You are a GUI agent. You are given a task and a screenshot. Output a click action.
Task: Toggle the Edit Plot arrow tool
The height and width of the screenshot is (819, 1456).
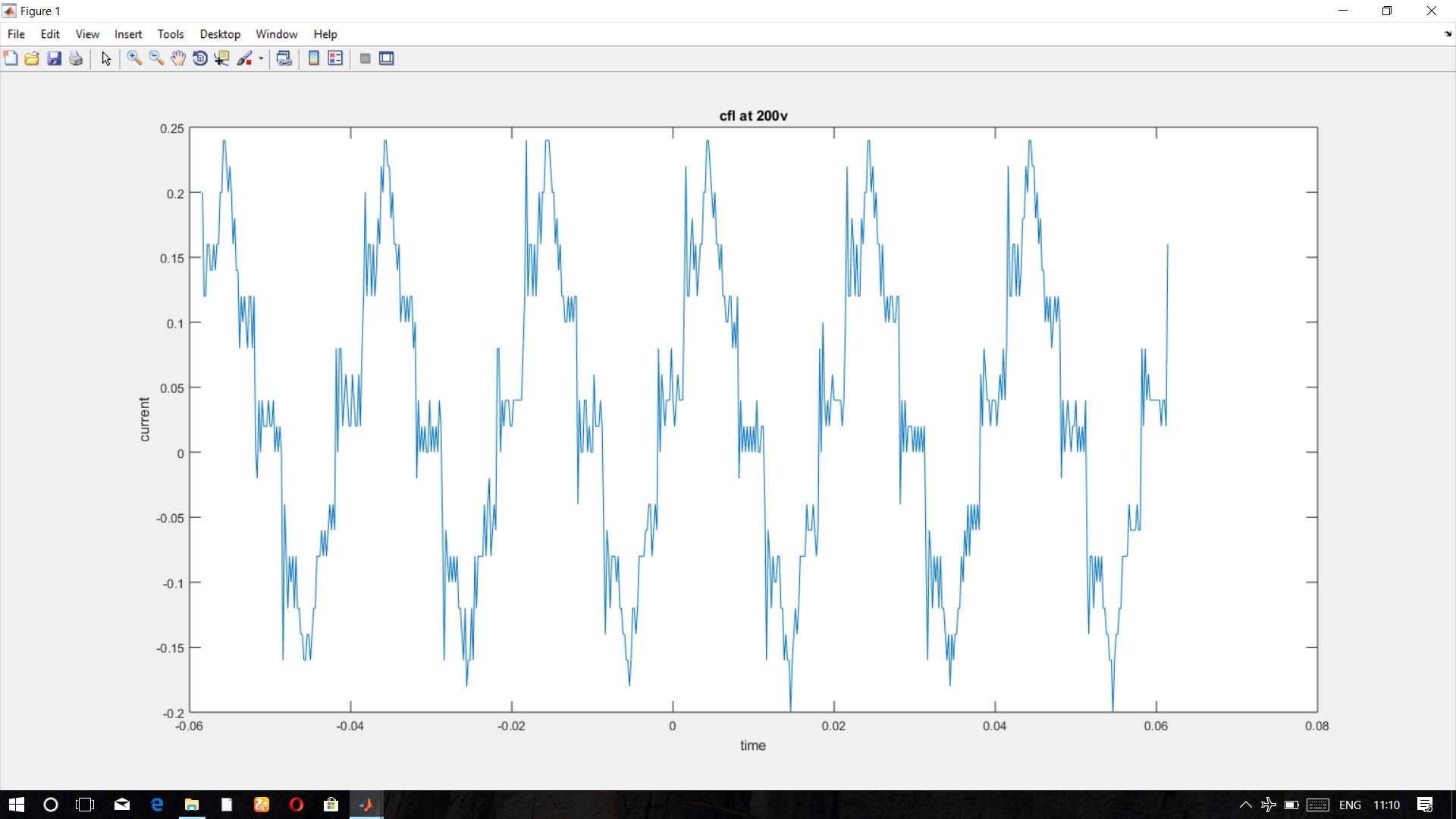pyautogui.click(x=106, y=58)
